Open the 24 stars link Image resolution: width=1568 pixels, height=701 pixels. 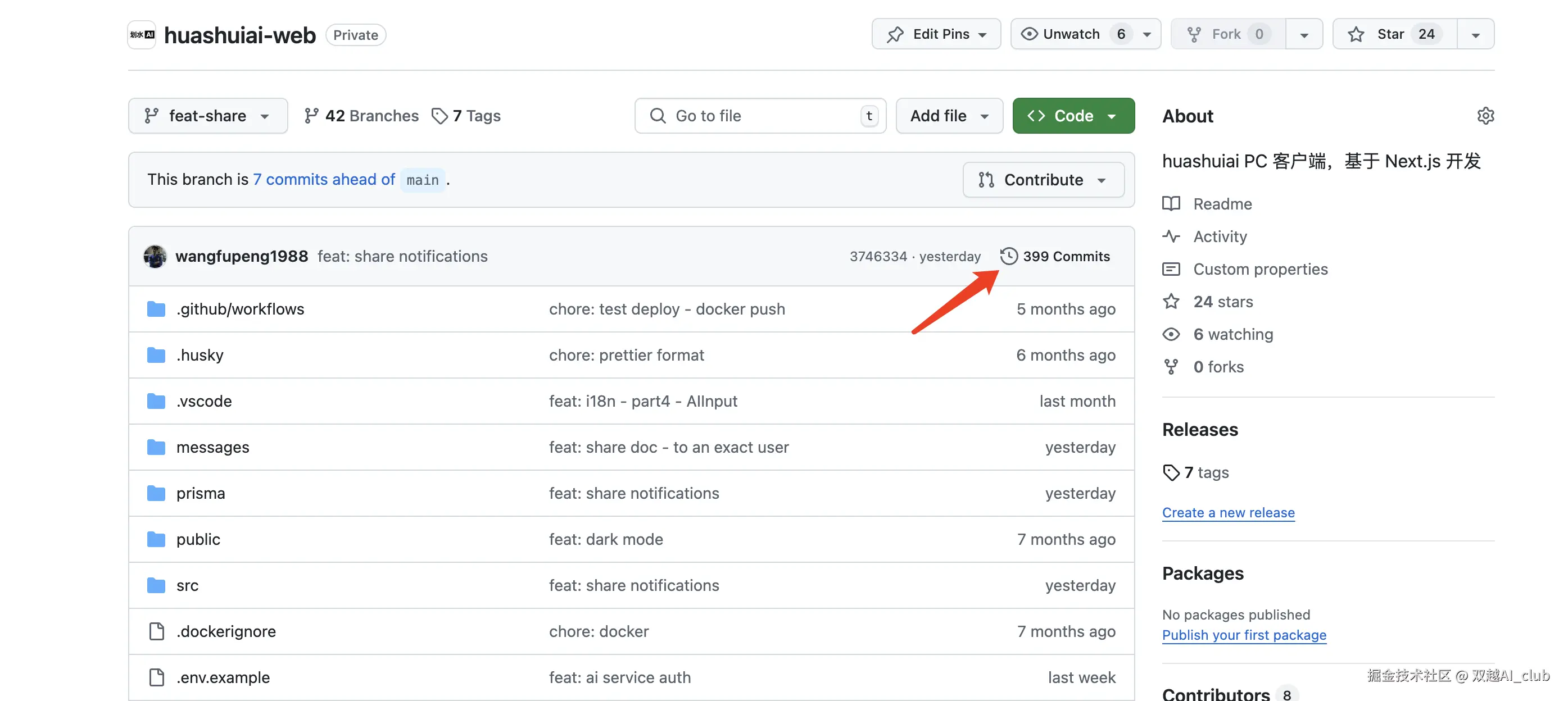1223,301
